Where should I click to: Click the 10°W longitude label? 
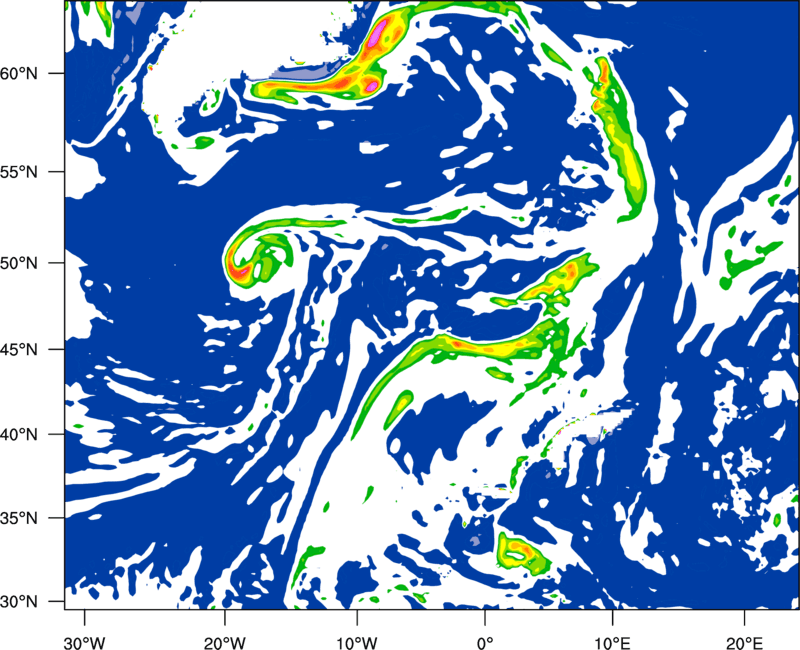tap(356, 643)
